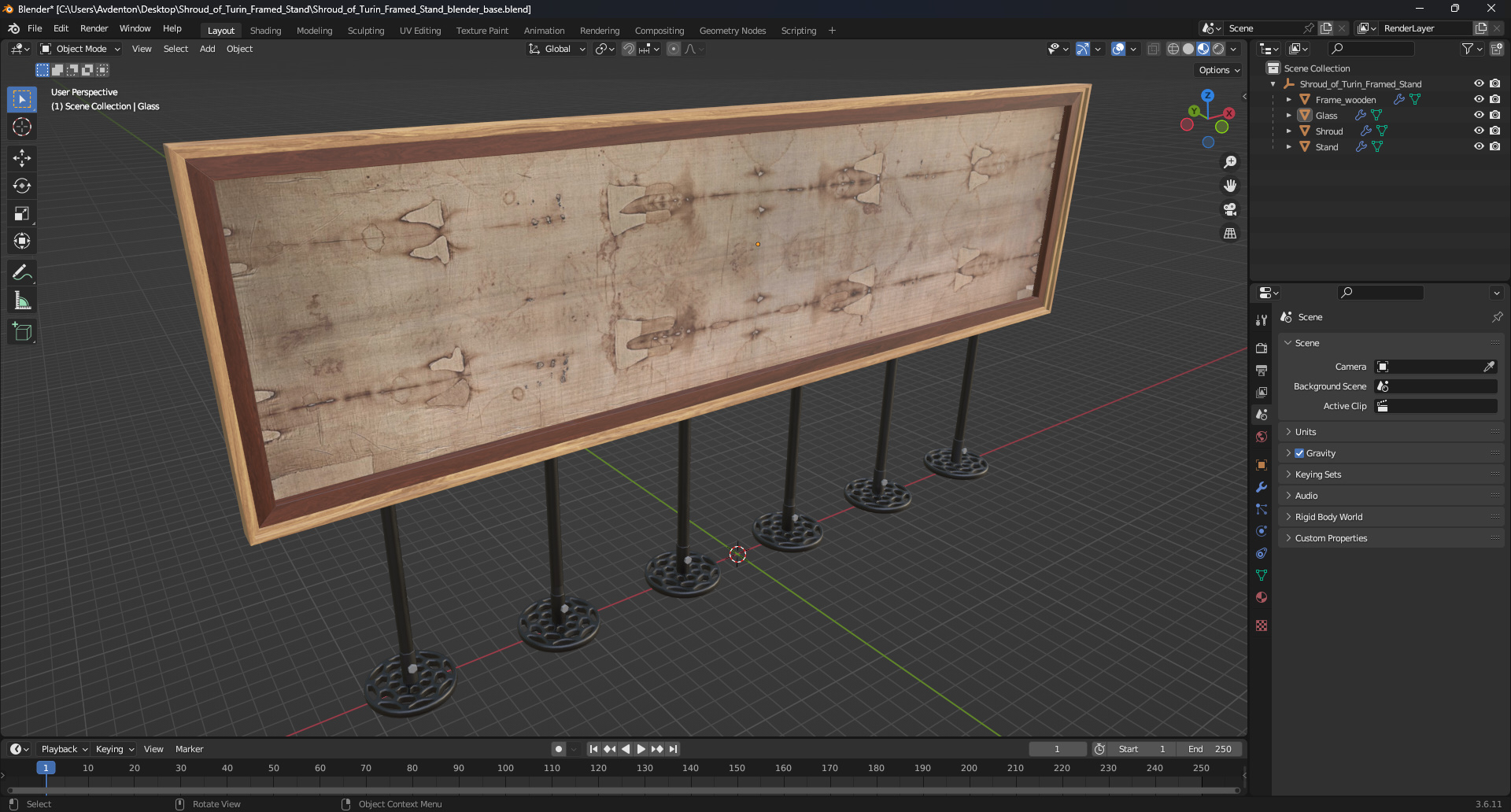The width and height of the screenshot is (1511, 812).
Task: Open the Modifiers properties tab
Action: (1262, 487)
